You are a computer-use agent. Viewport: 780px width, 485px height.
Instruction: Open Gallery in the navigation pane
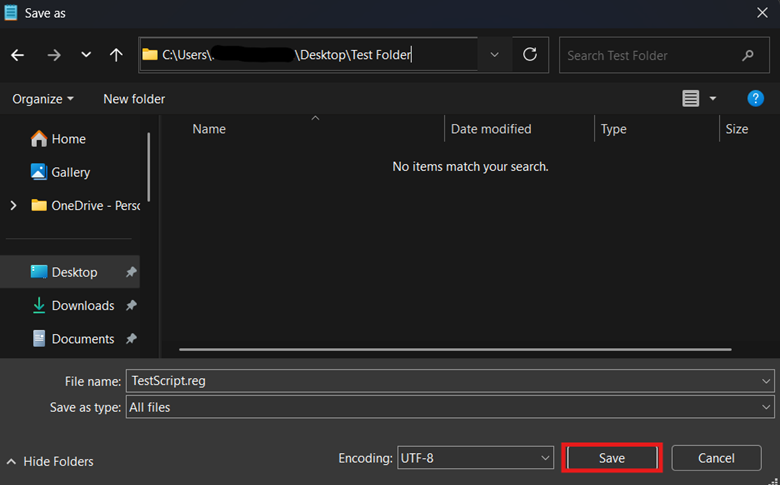click(70, 172)
